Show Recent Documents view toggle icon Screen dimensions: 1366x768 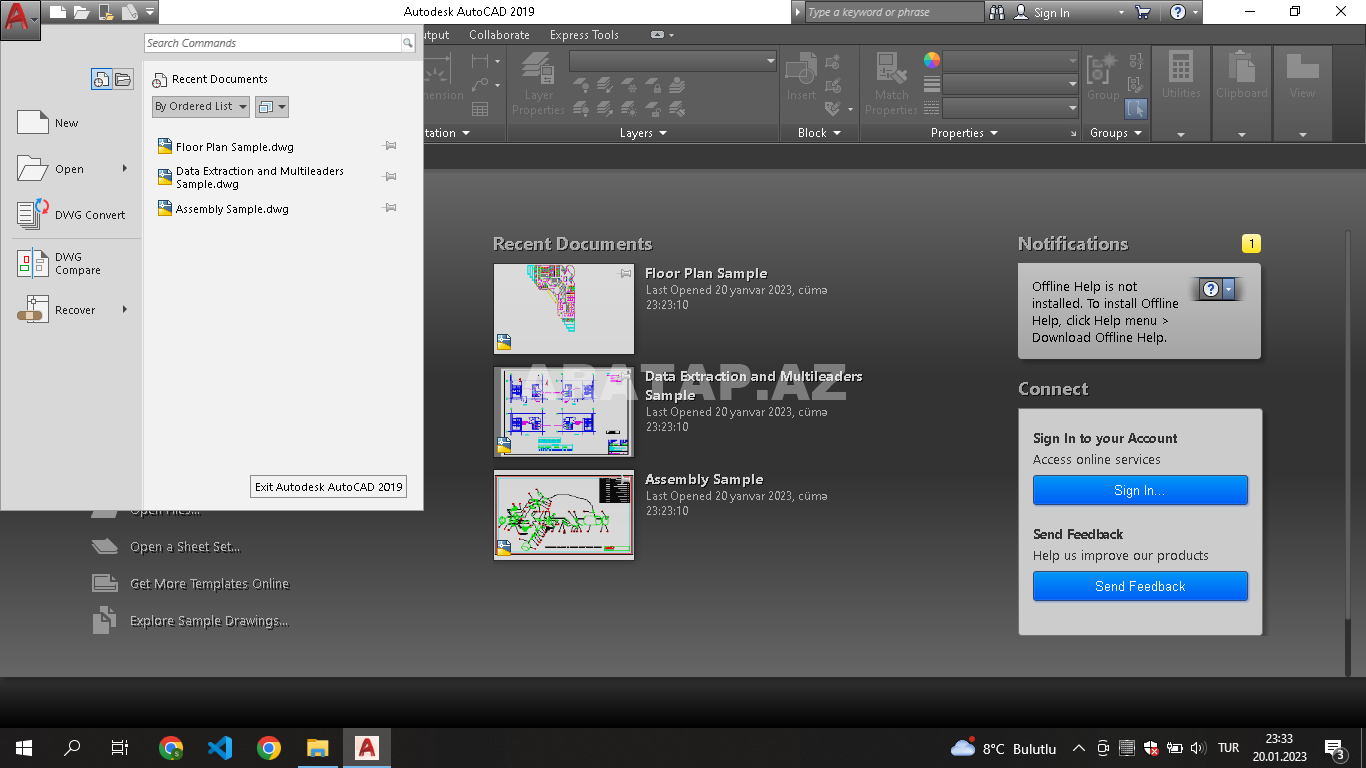point(101,79)
